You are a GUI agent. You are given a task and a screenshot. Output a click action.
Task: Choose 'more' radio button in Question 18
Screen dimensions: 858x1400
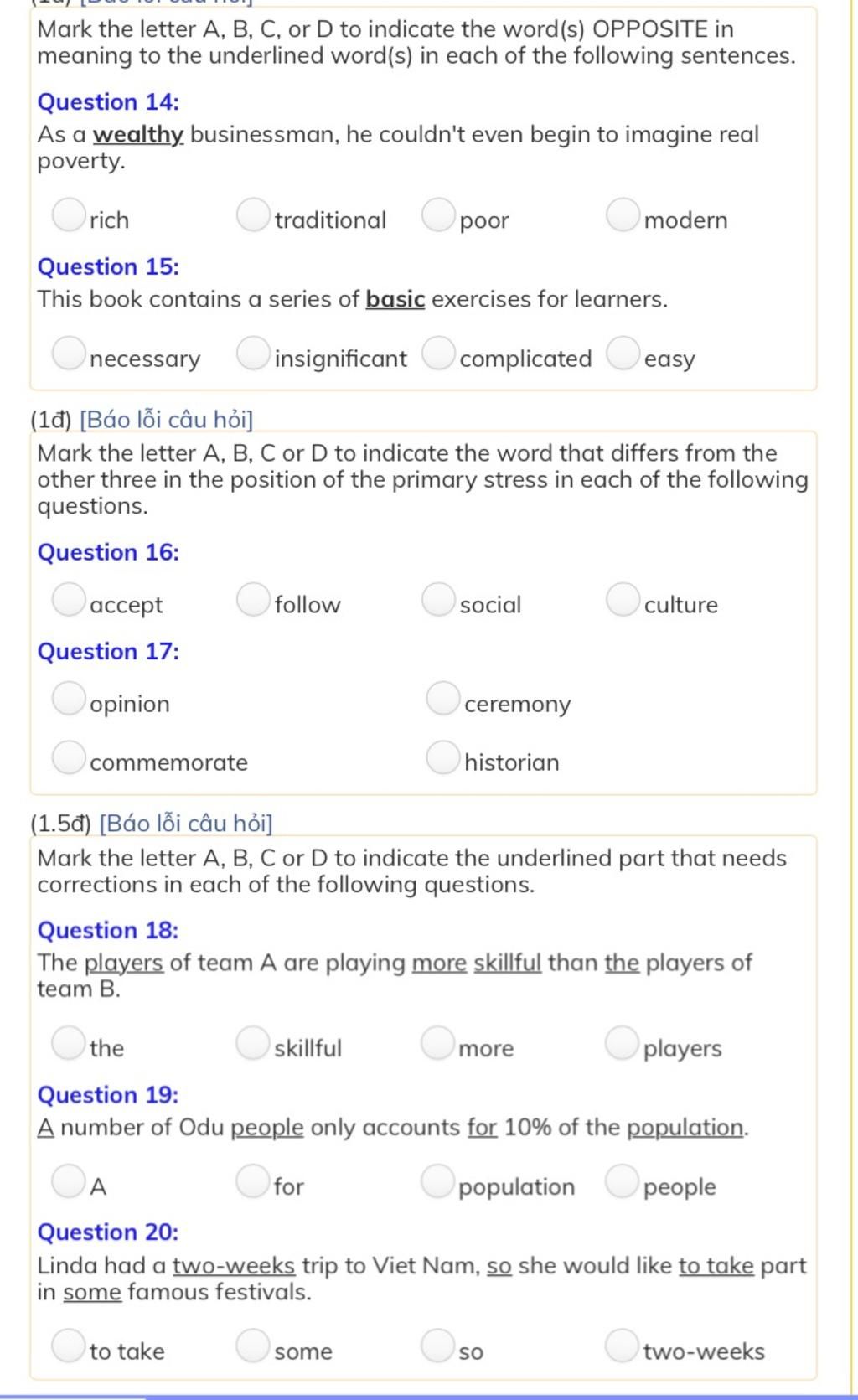coord(437,1042)
